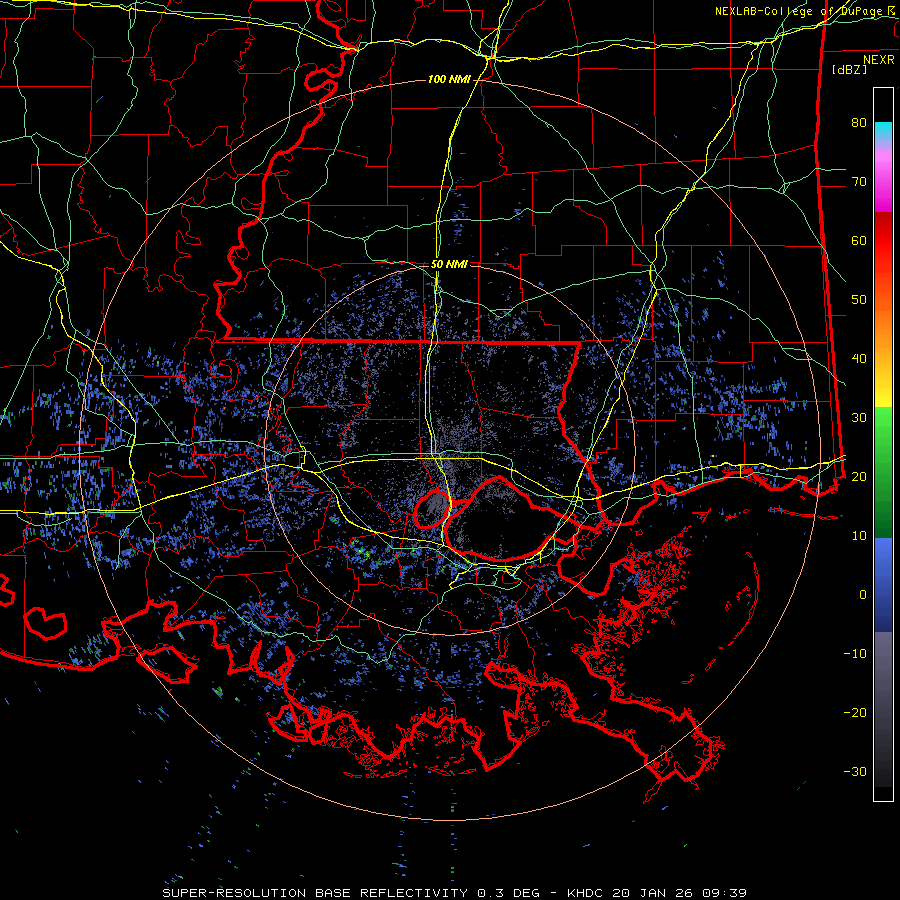This screenshot has width=900, height=900.
Task: Click the 50 NMI range ring label
Action: point(449,265)
